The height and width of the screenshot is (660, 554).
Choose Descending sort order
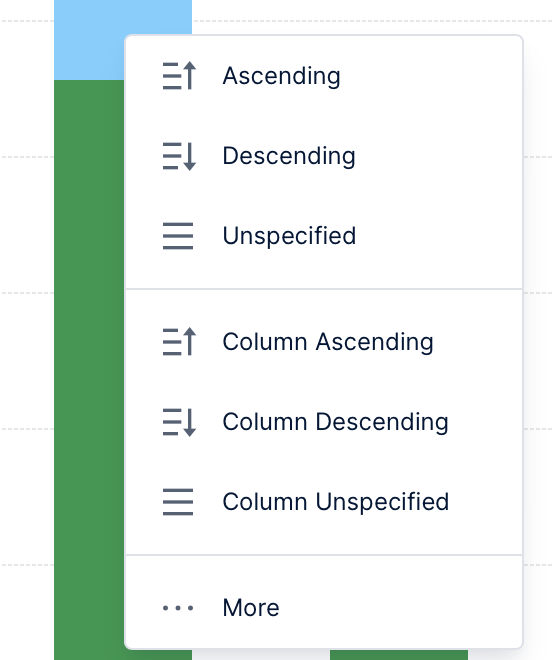pyautogui.click(x=324, y=156)
